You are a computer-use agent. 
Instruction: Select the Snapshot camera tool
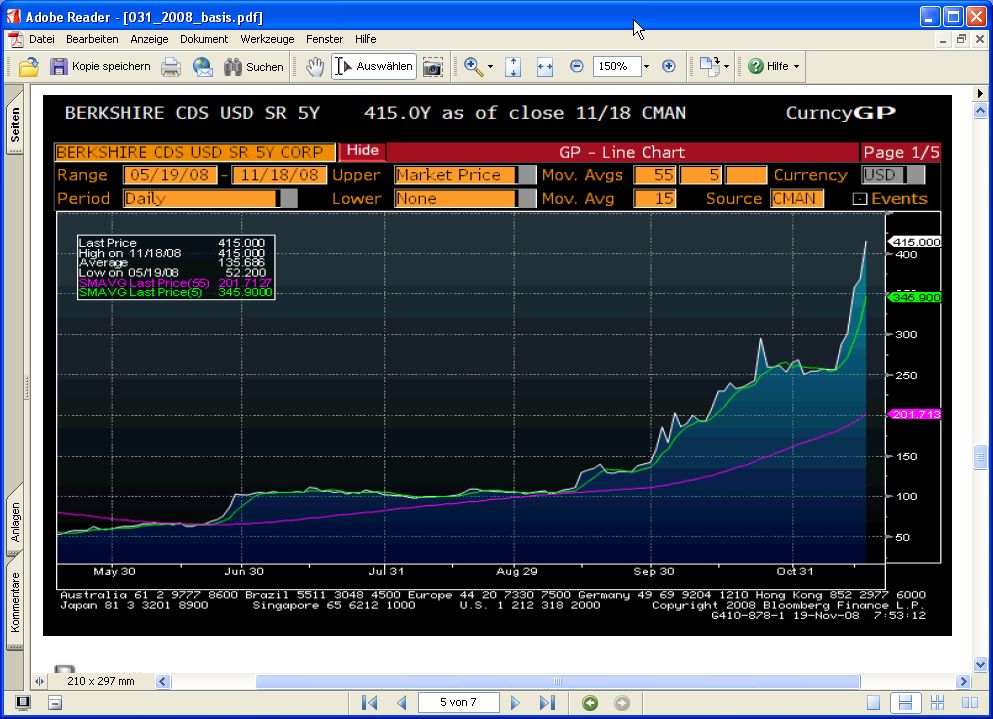pyautogui.click(x=433, y=67)
